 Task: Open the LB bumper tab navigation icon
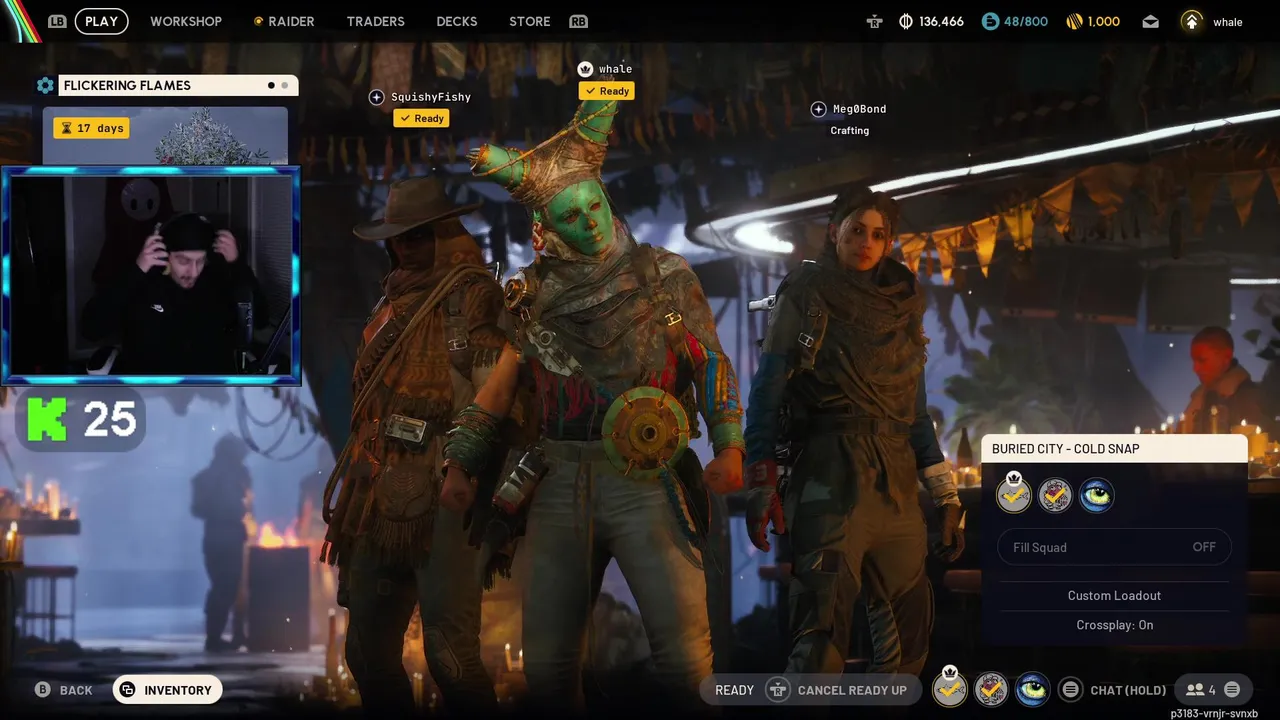coord(57,21)
